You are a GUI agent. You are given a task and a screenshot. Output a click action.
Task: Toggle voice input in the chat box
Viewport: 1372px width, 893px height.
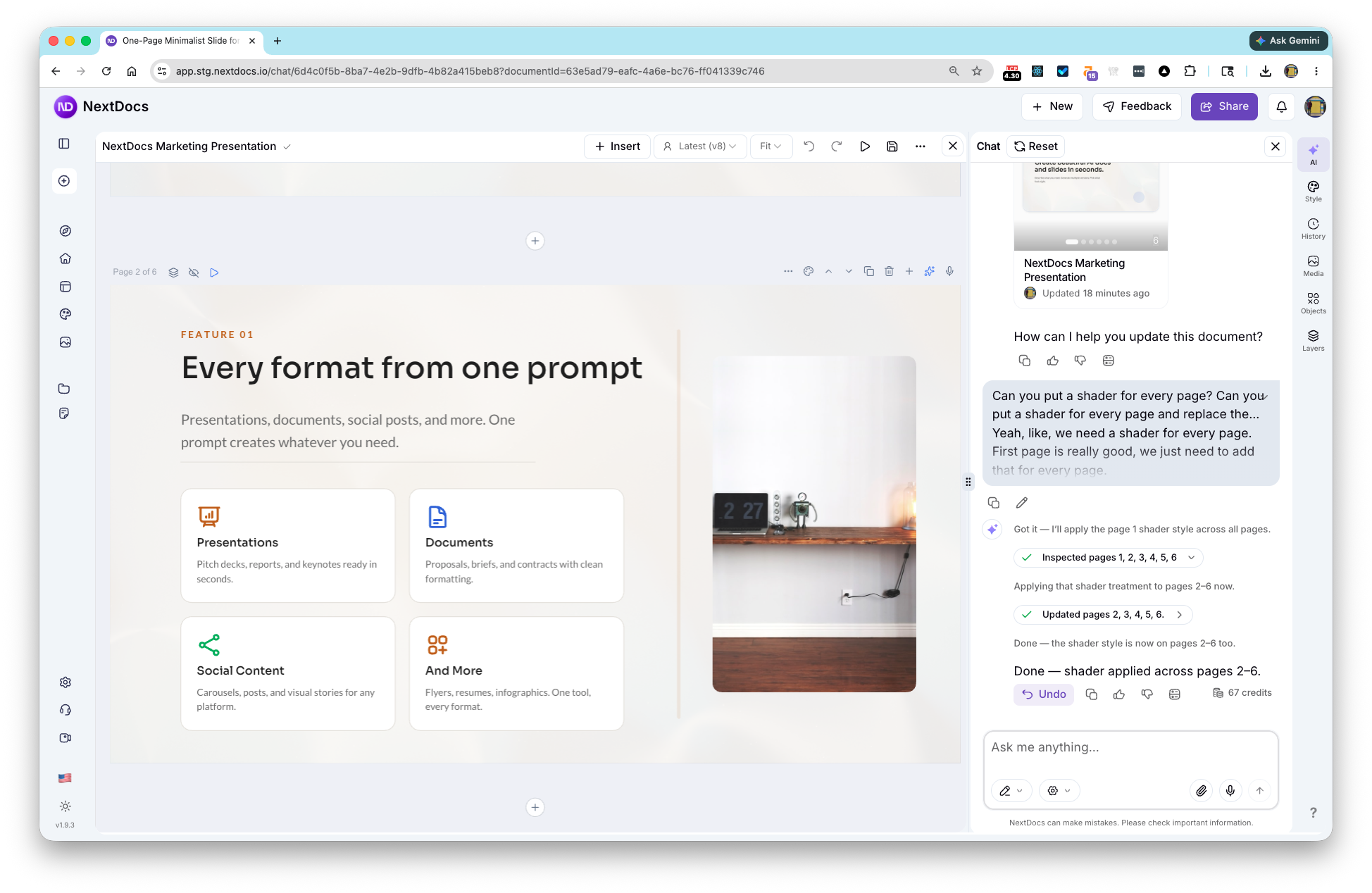pos(1230,791)
